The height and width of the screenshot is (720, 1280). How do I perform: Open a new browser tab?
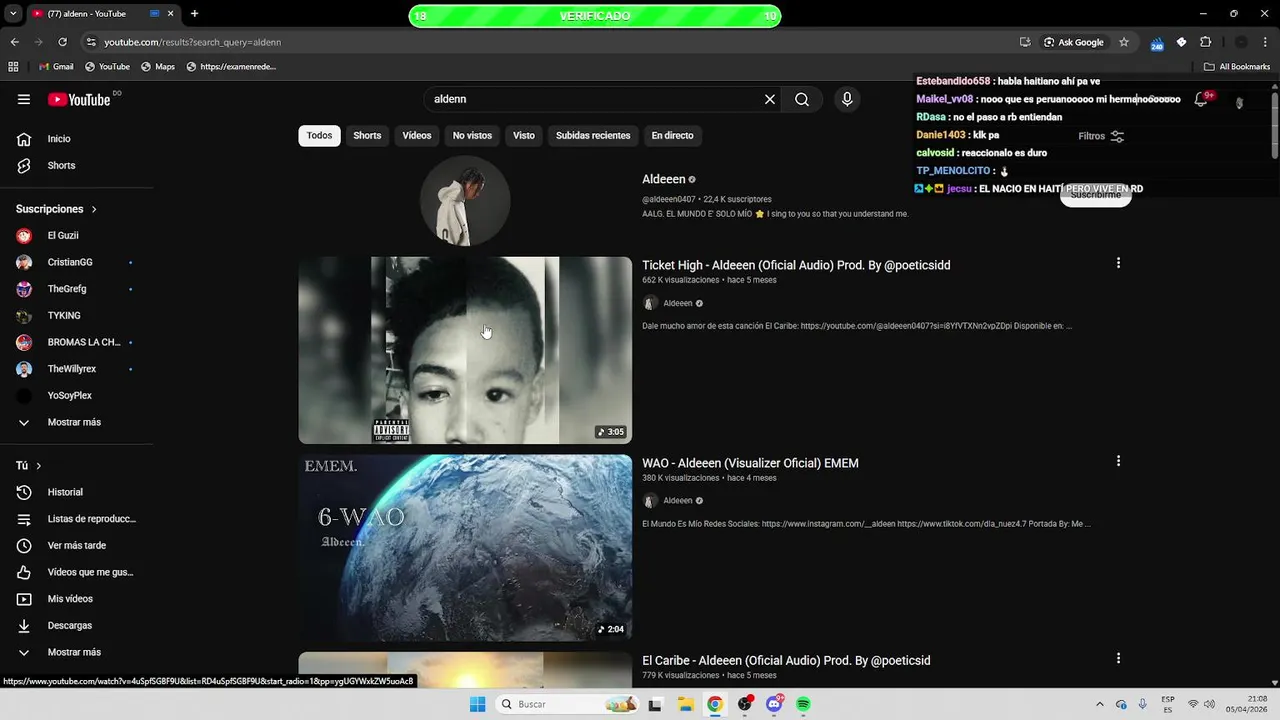coord(194,14)
